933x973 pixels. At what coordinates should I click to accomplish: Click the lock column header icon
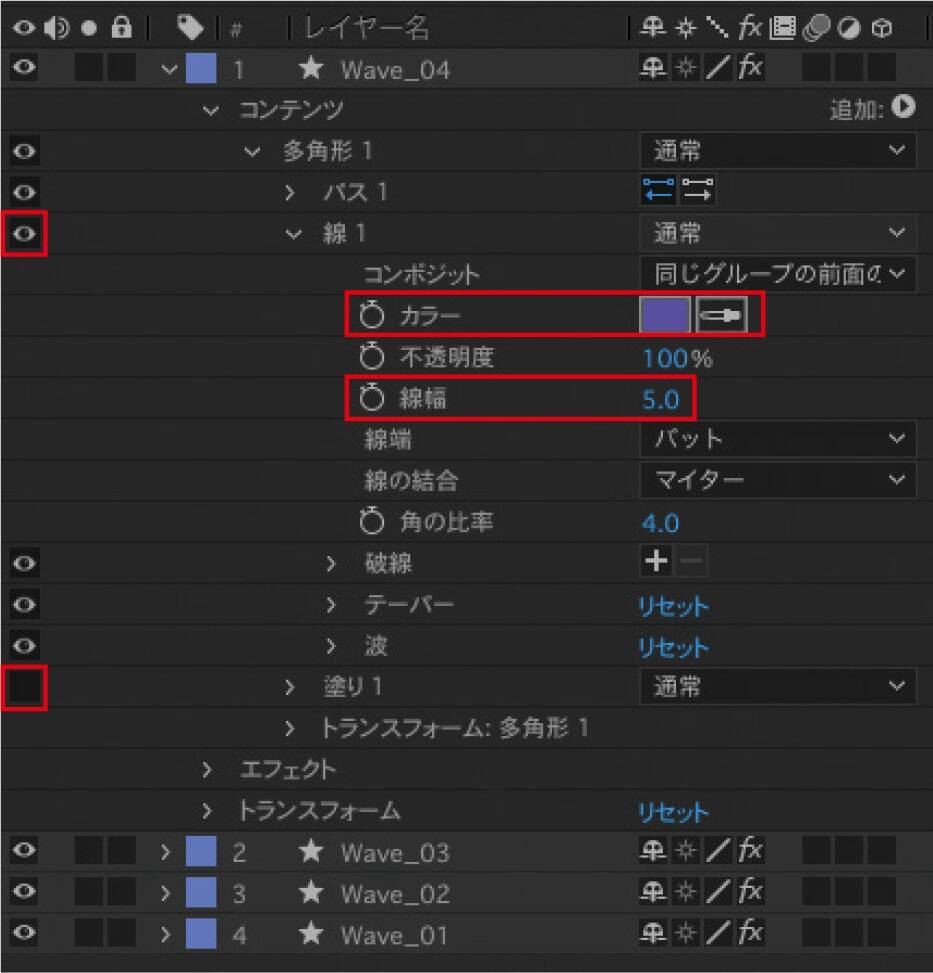pos(122,27)
